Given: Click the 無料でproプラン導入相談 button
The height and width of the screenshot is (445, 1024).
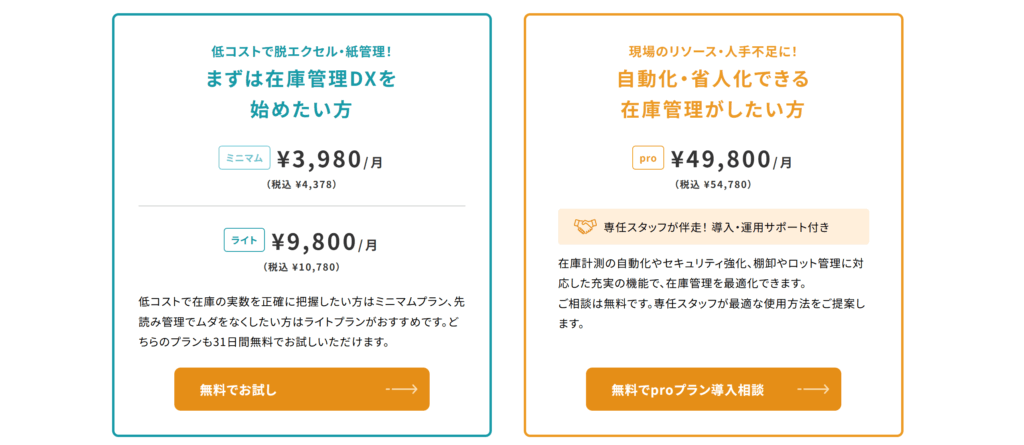Looking at the screenshot, I should 713,389.
